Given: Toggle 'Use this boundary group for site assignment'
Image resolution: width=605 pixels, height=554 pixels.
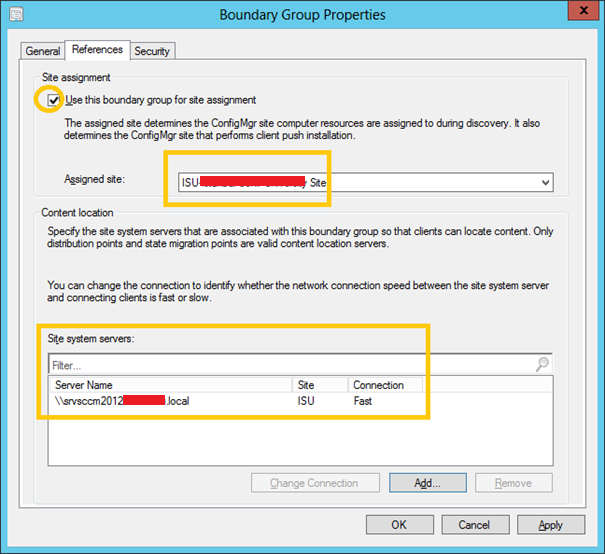Looking at the screenshot, I should tap(54, 100).
